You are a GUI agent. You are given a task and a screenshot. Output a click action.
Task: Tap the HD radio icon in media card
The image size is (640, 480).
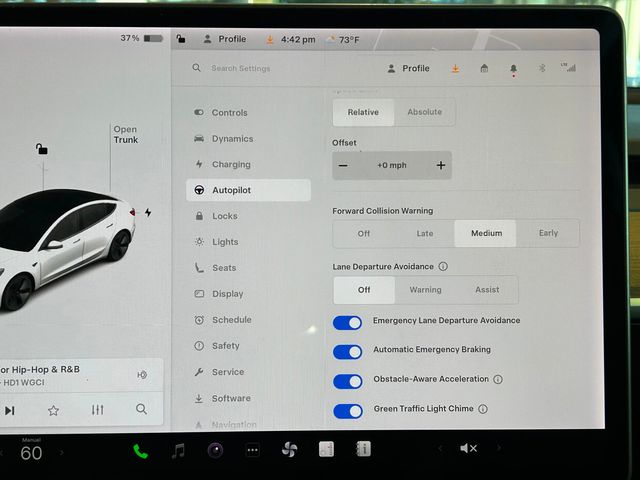[142, 375]
